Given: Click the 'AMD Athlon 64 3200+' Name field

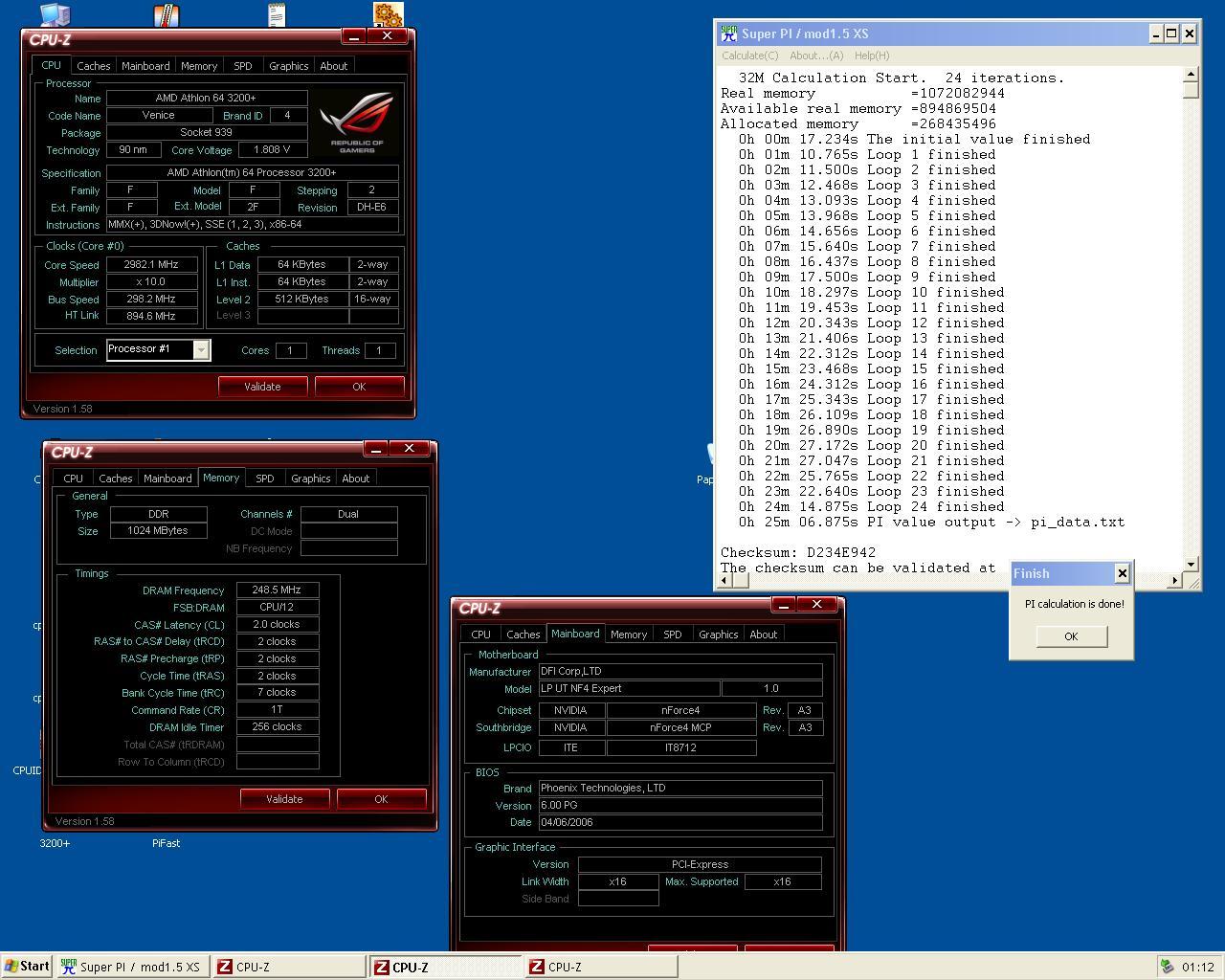Looking at the screenshot, I should (207, 98).
